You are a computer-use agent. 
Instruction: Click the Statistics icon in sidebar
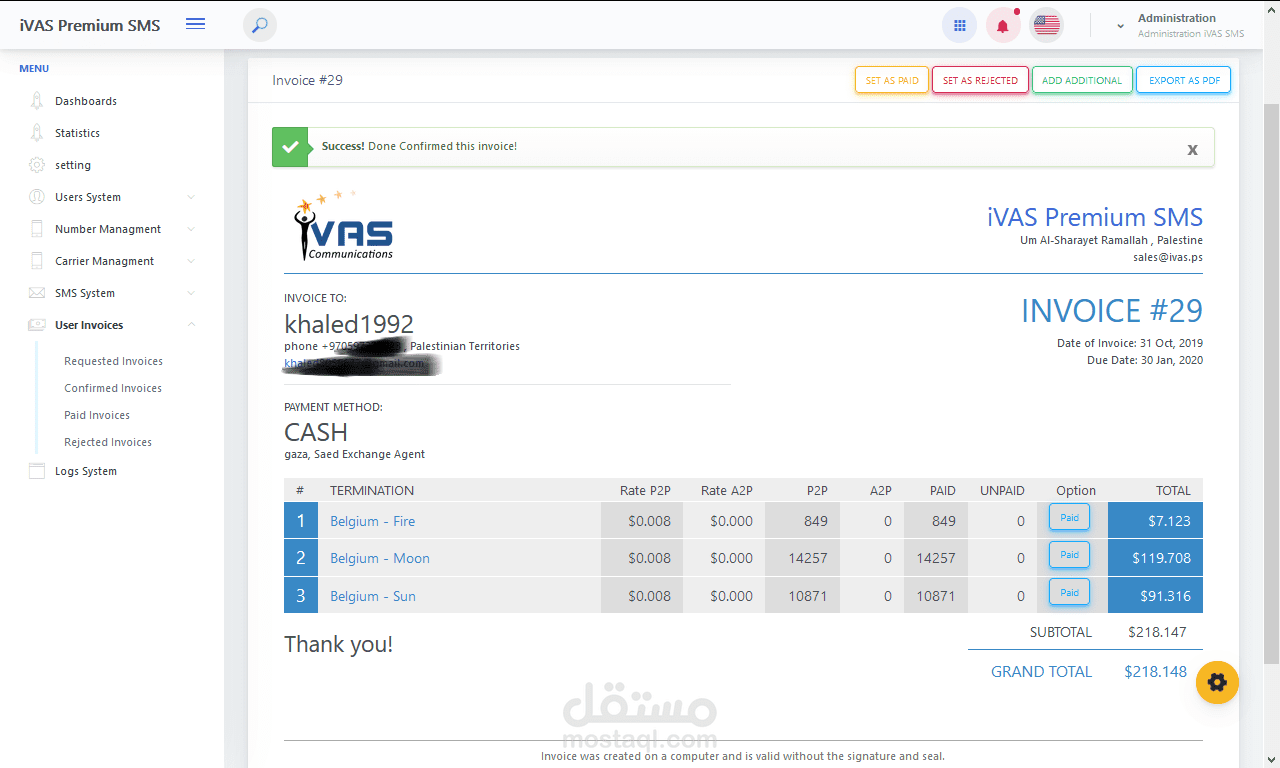(37, 133)
